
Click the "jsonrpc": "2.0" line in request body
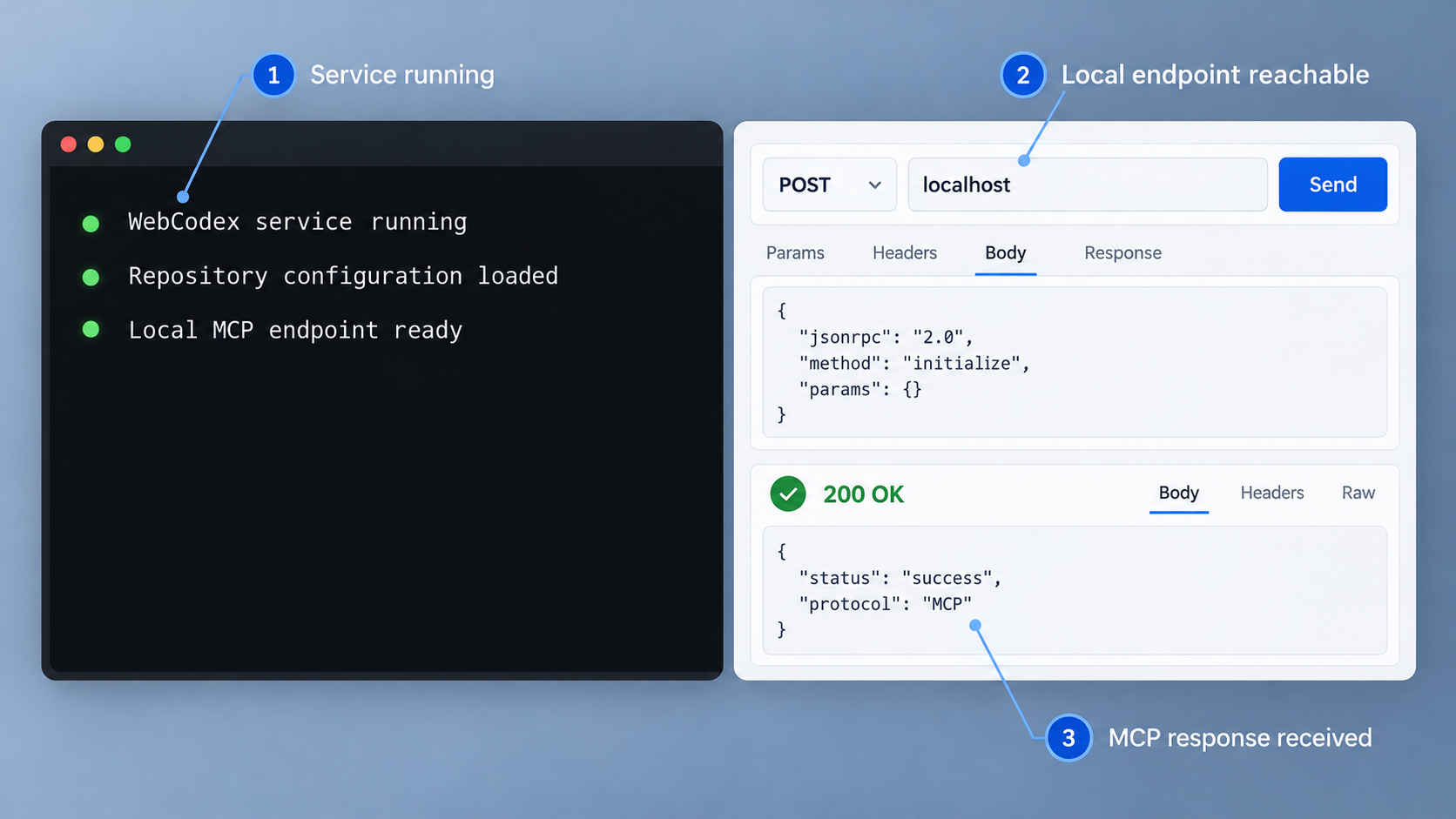885,337
